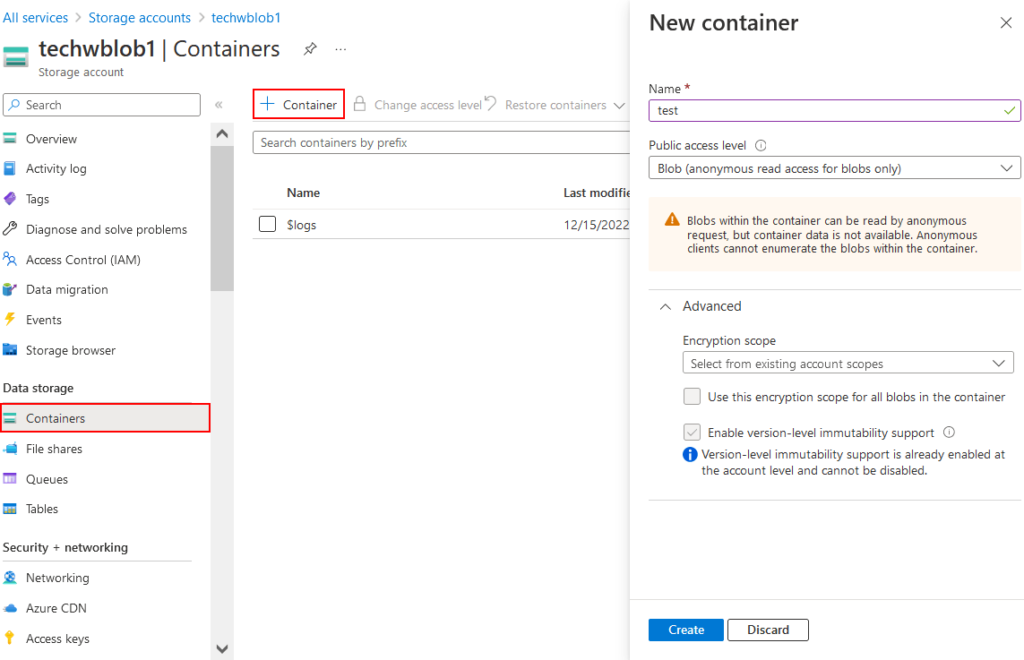Open File shares in sidebar menu
The image size is (1024, 660).
(54, 449)
